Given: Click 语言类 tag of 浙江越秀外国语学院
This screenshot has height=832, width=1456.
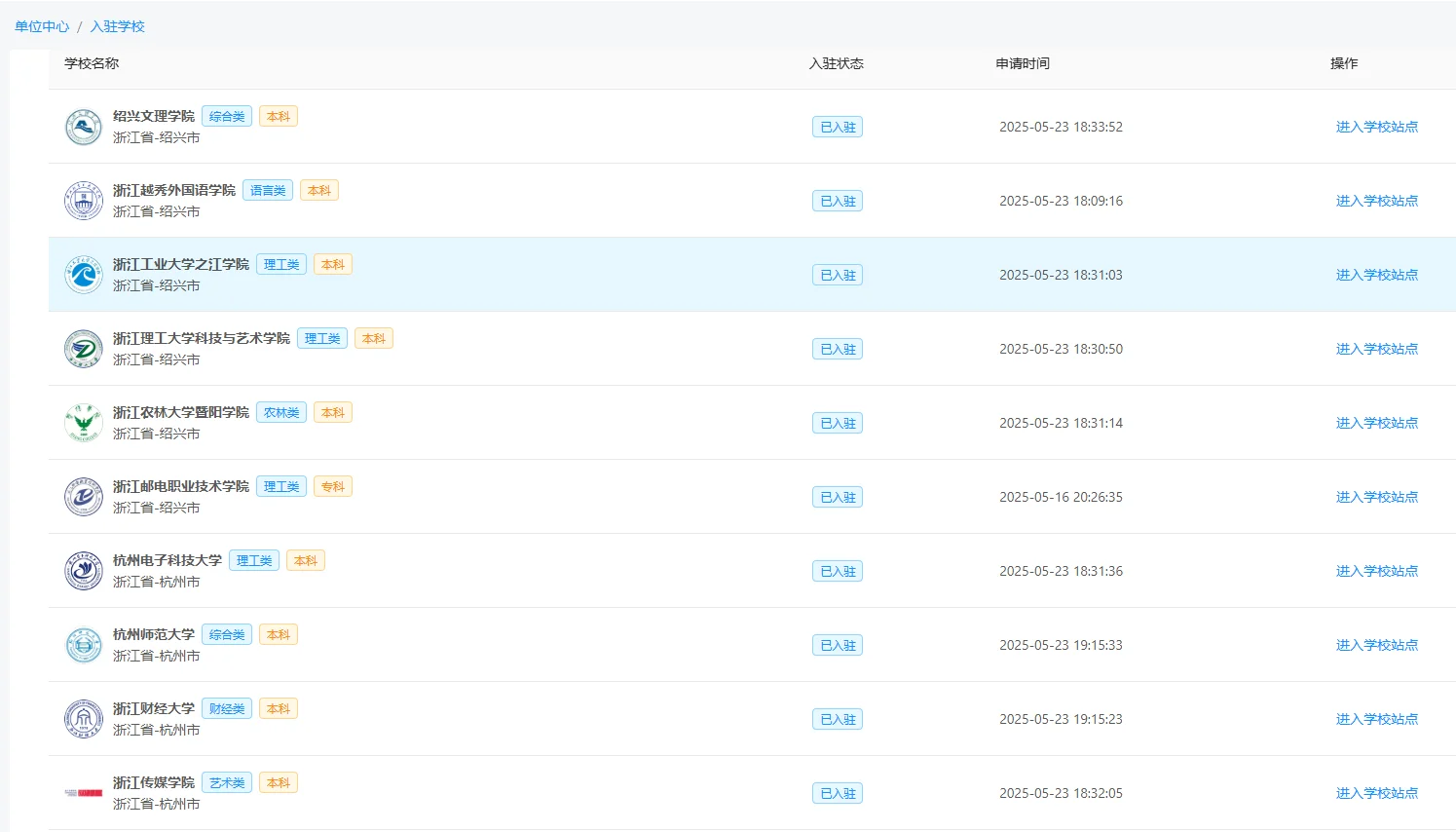Looking at the screenshot, I should pyautogui.click(x=268, y=190).
